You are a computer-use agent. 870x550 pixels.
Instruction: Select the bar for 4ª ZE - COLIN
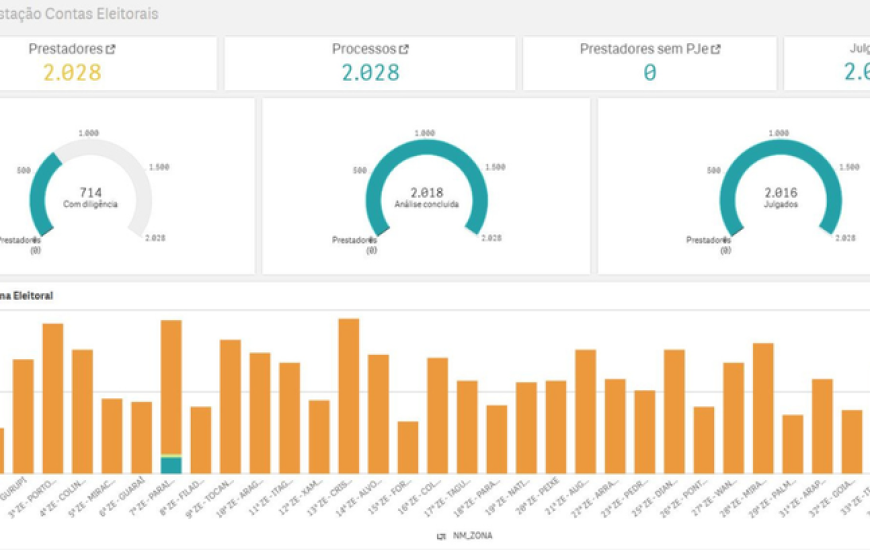(x=82, y=410)
